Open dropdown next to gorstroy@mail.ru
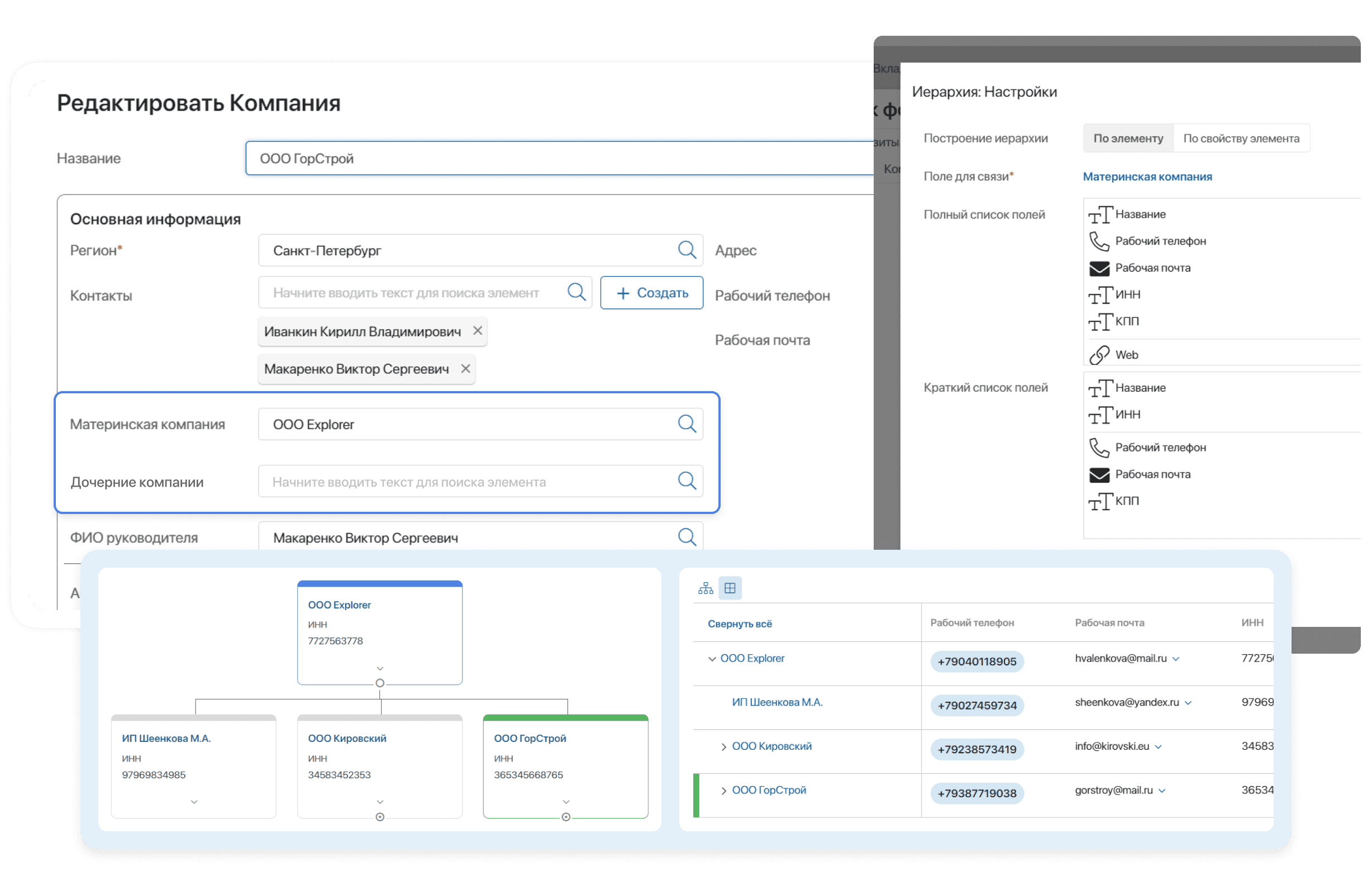 (x=1162, y=791)
